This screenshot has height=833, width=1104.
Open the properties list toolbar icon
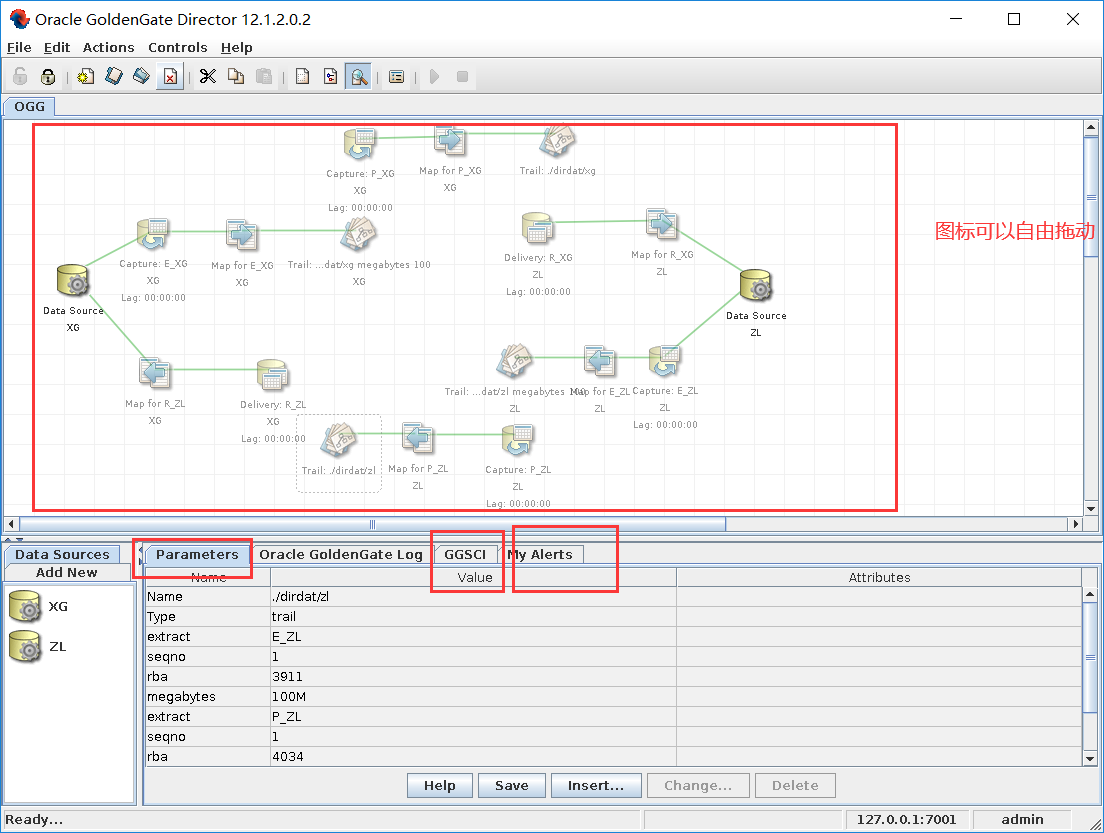pyautogui.click(x=396, y=76)
